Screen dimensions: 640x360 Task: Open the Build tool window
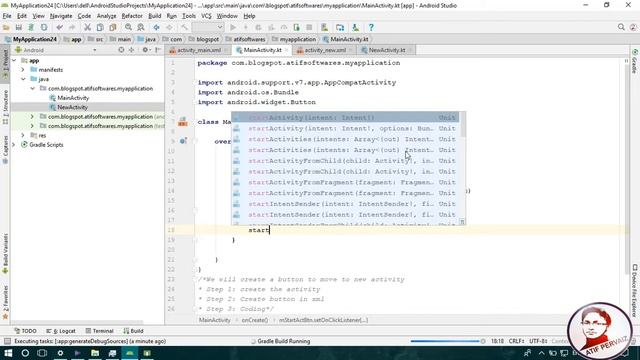point(133,331)
